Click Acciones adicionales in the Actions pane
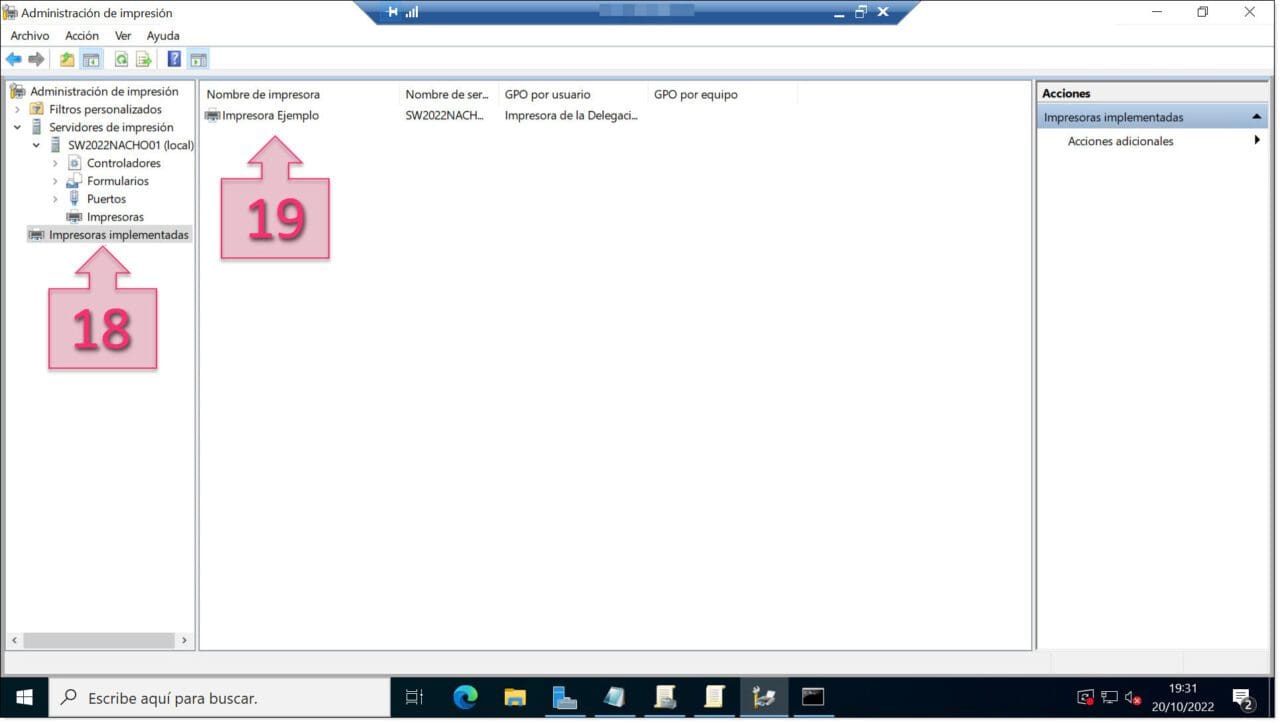Screen dimensions: 1280x723 1120,141
